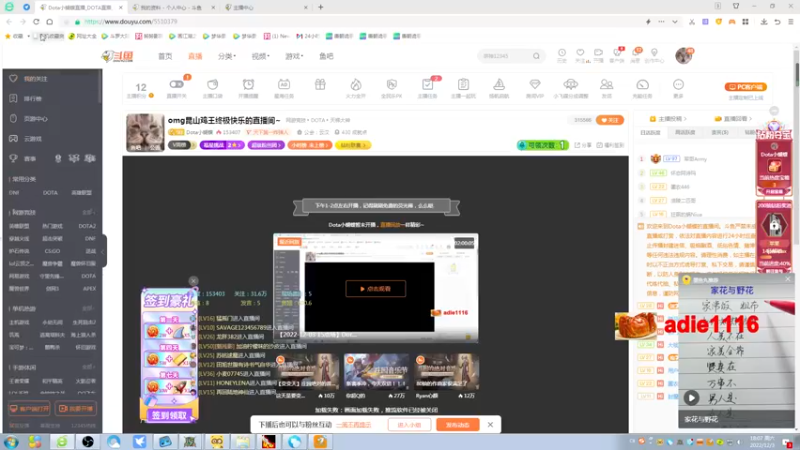The image size is (800, 450).
Task: Expand the 分类 dropdown menu
Action: (x=227, y=56)
